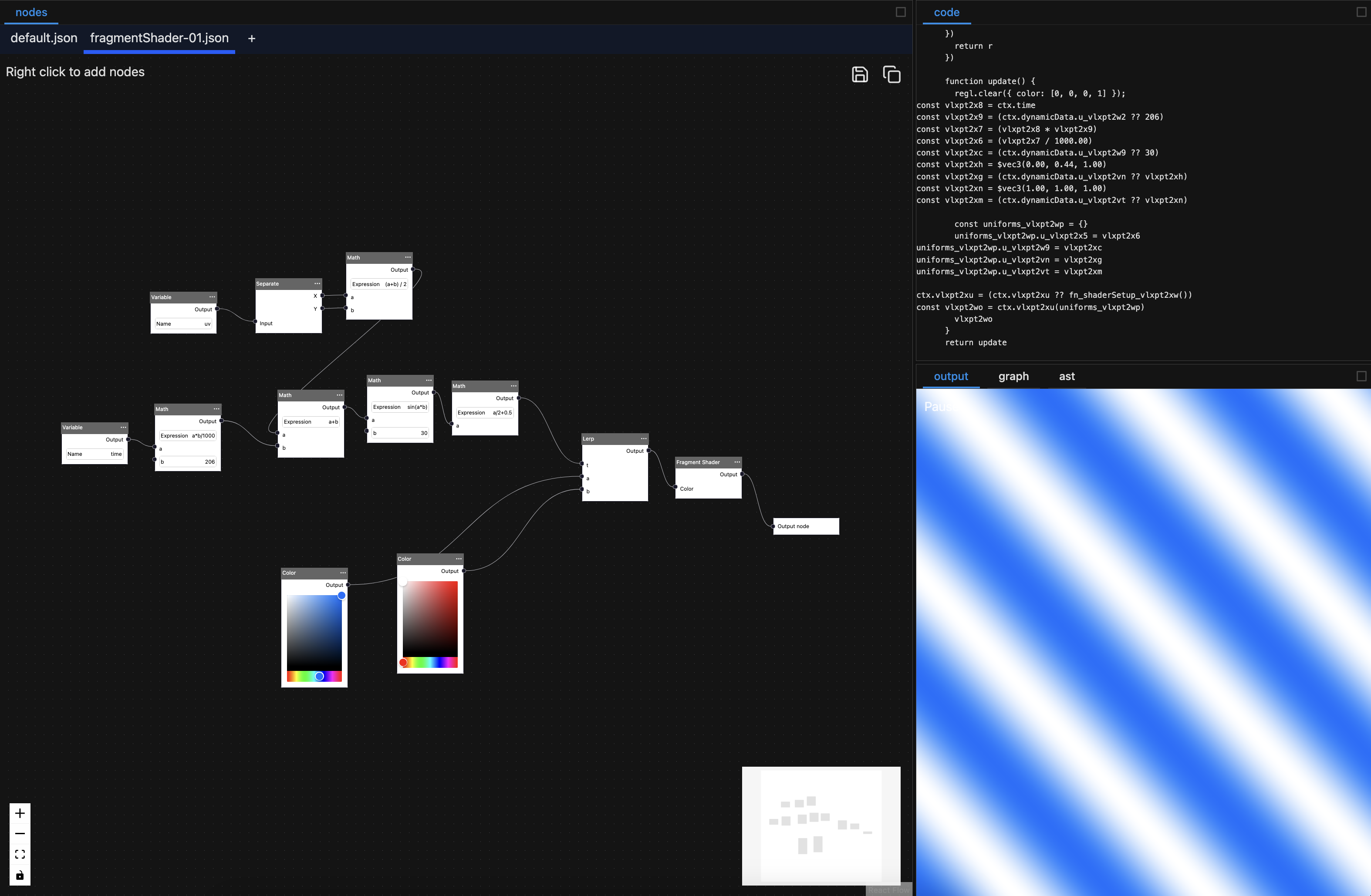Open options of time Variable node
This screenshot has width=1371, height=896.
[x=123, y=427]
